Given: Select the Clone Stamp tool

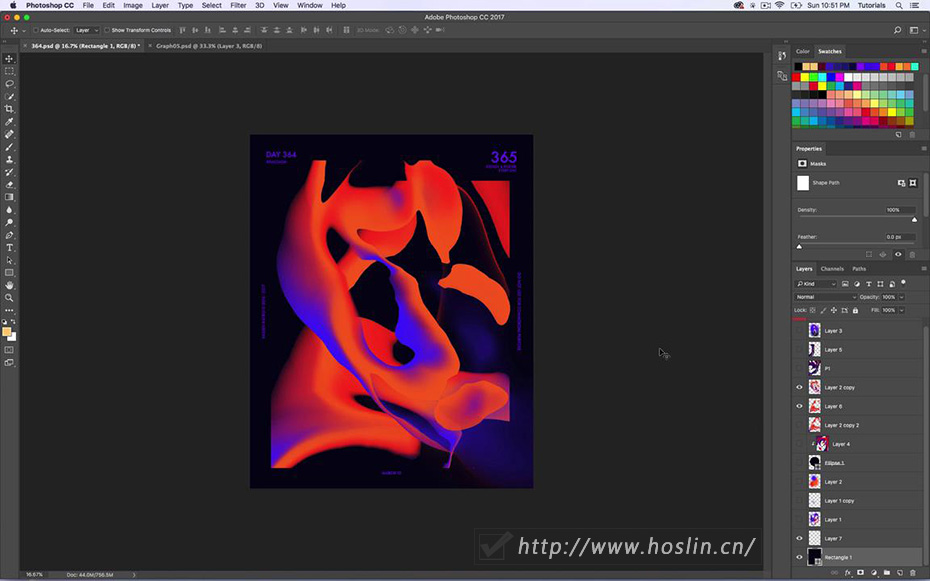Looking at the screenshot, I should tap(9, 159).
